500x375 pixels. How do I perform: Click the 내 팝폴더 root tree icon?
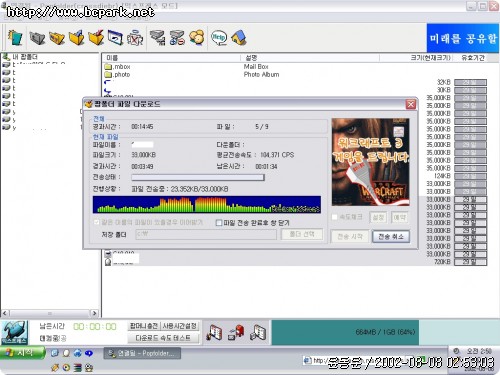(6, 57)
